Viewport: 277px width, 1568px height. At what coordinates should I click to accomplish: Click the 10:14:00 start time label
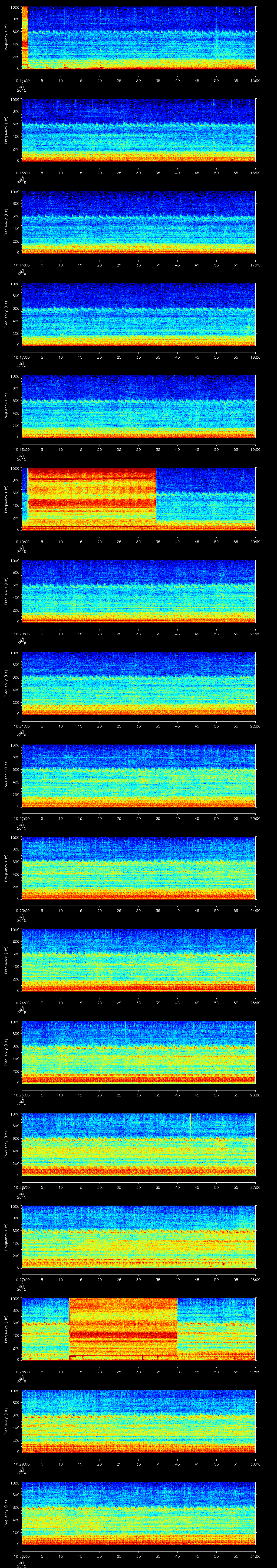21,80
